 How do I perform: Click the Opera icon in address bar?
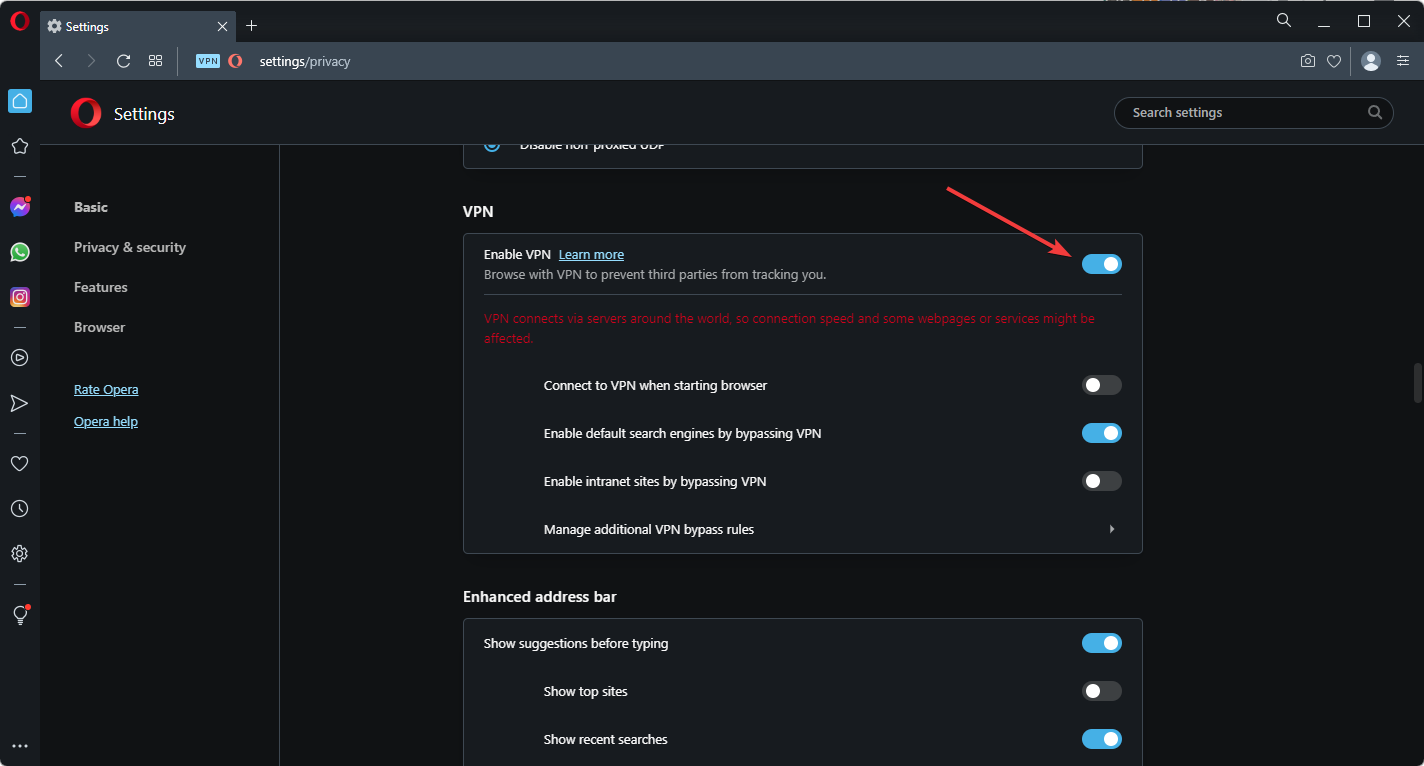pyautogui.click(x=235, y=61)
